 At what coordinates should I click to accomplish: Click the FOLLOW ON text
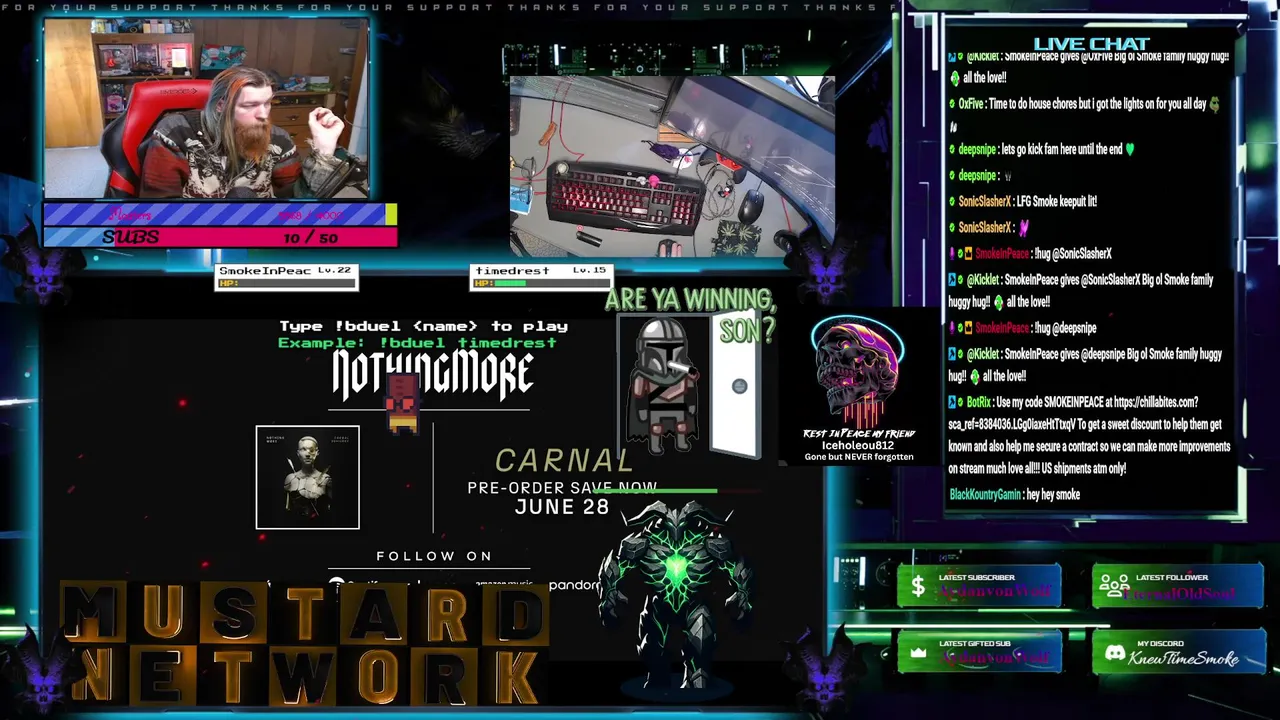(x=434, y=556)
